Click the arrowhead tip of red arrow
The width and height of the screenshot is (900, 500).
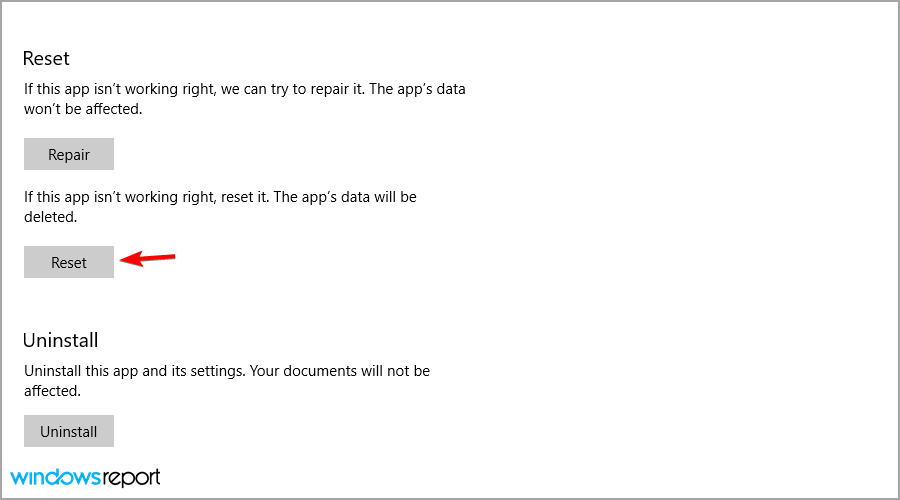tap(122, 260)
